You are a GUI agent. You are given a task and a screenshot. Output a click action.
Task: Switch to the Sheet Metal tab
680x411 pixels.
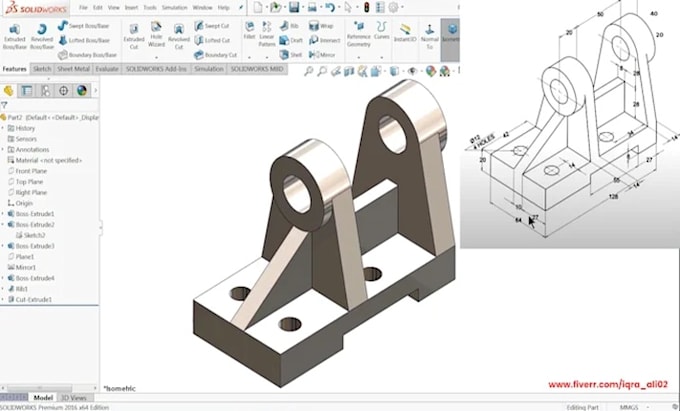click(x=73, y=69)
